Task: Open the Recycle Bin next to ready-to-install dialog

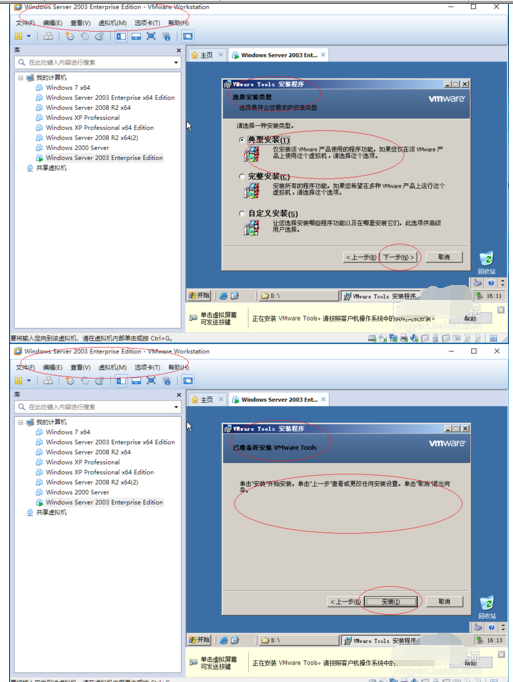Action: point(486,607)
